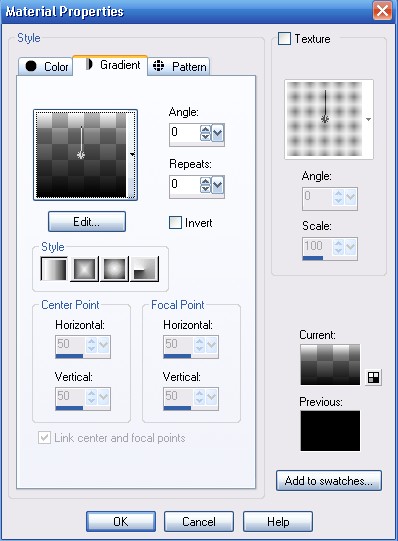Enable the Texture checkbox
Image resolution: width=398 pixels, height=541 pixels.
(284, 38)
